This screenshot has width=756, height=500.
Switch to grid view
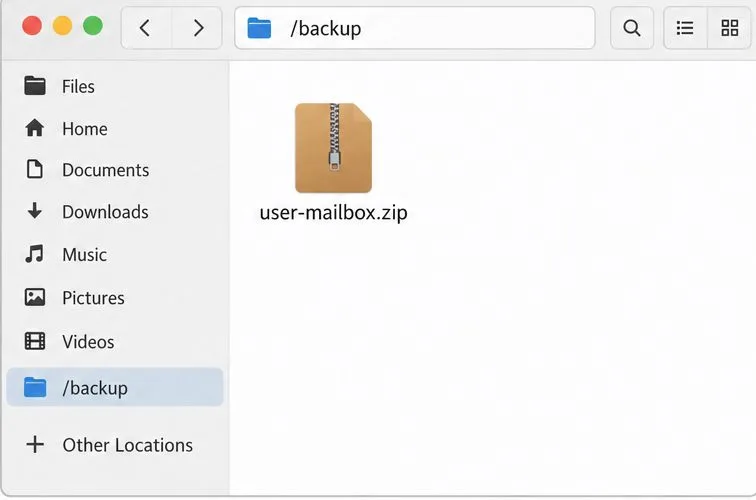(729, 28)
